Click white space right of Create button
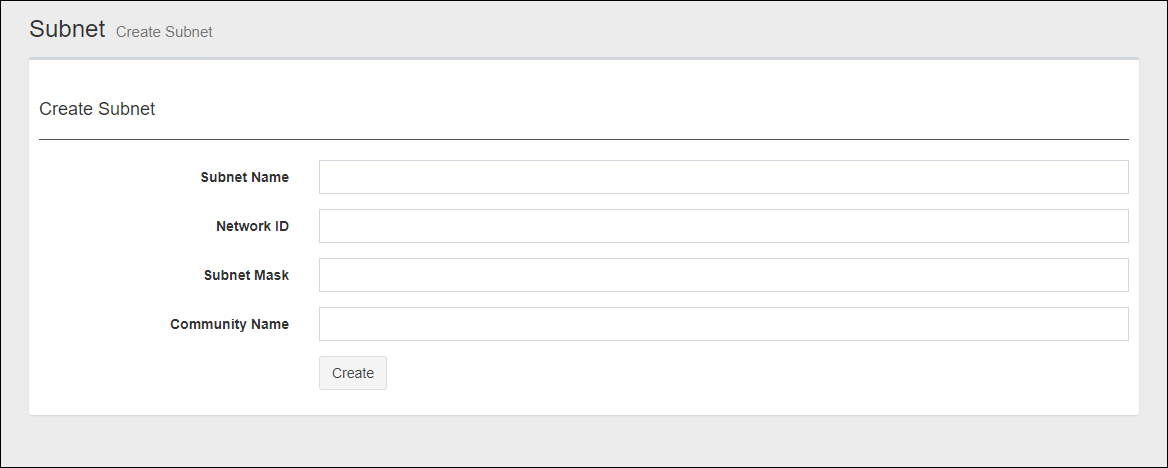Screen dimensions: 1168x468 coord(750,373)
